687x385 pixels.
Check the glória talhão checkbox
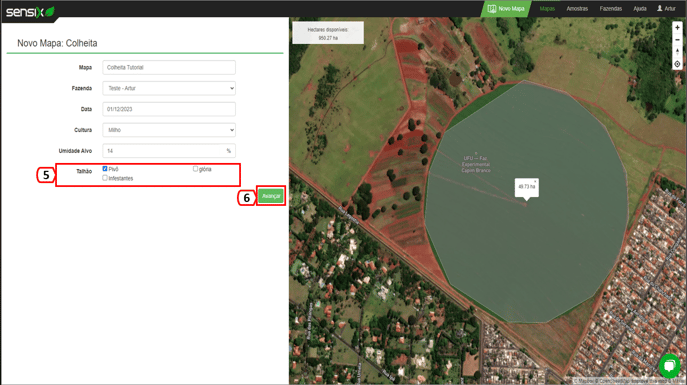point(195,169)
